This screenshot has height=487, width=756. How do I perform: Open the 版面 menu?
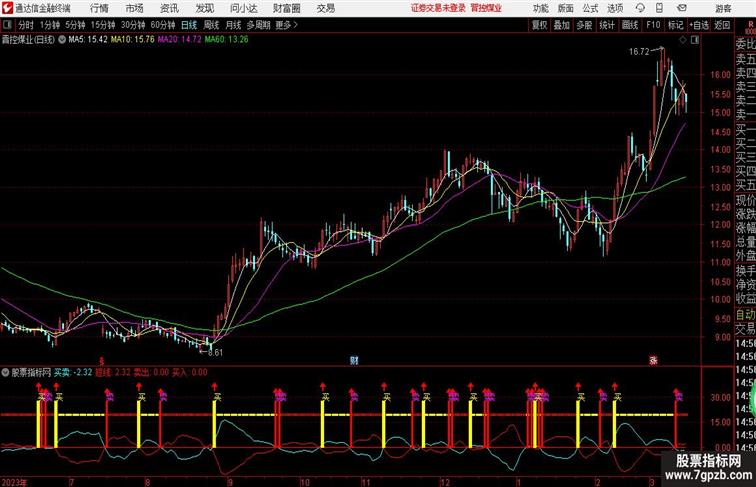pyautogui.click(x=566, y=8)
